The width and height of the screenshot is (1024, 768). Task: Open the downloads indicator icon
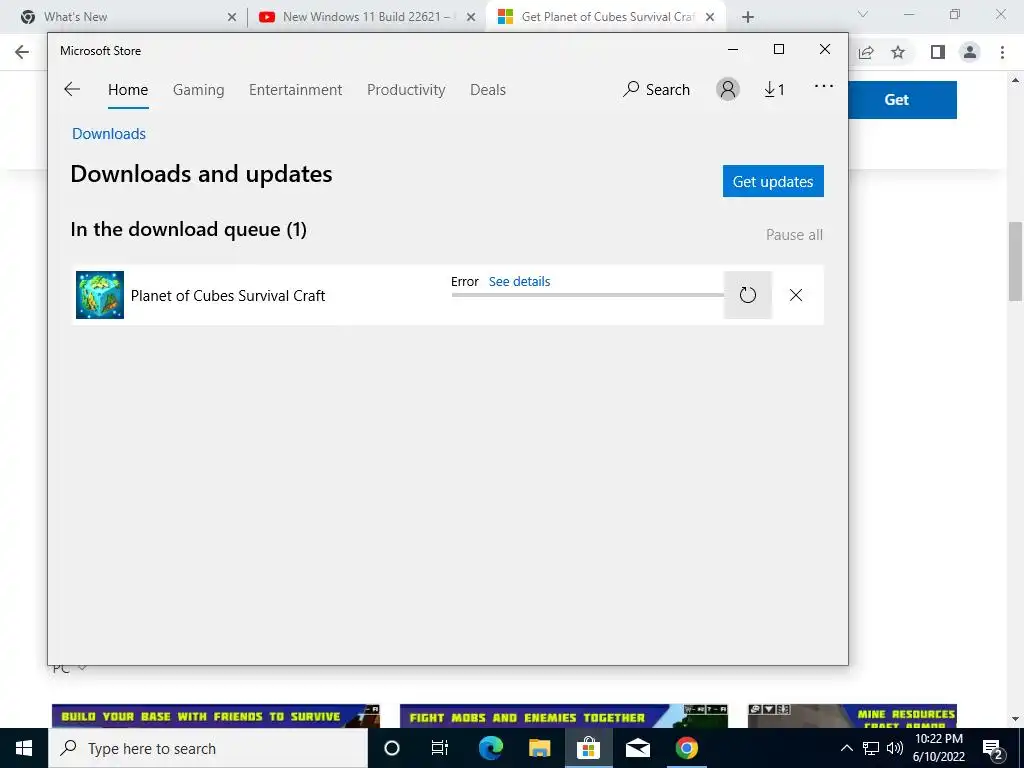774,89
